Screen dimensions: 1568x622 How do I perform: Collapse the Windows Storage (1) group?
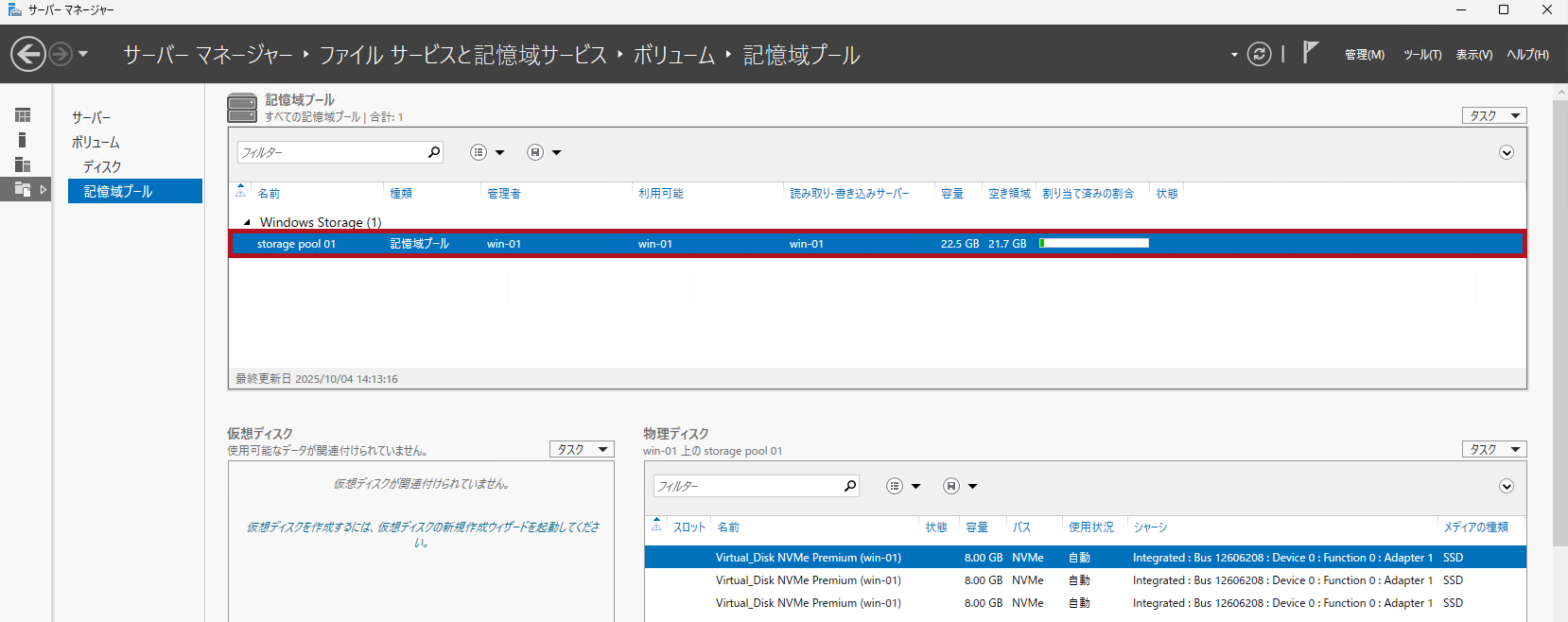coord(248,223)
